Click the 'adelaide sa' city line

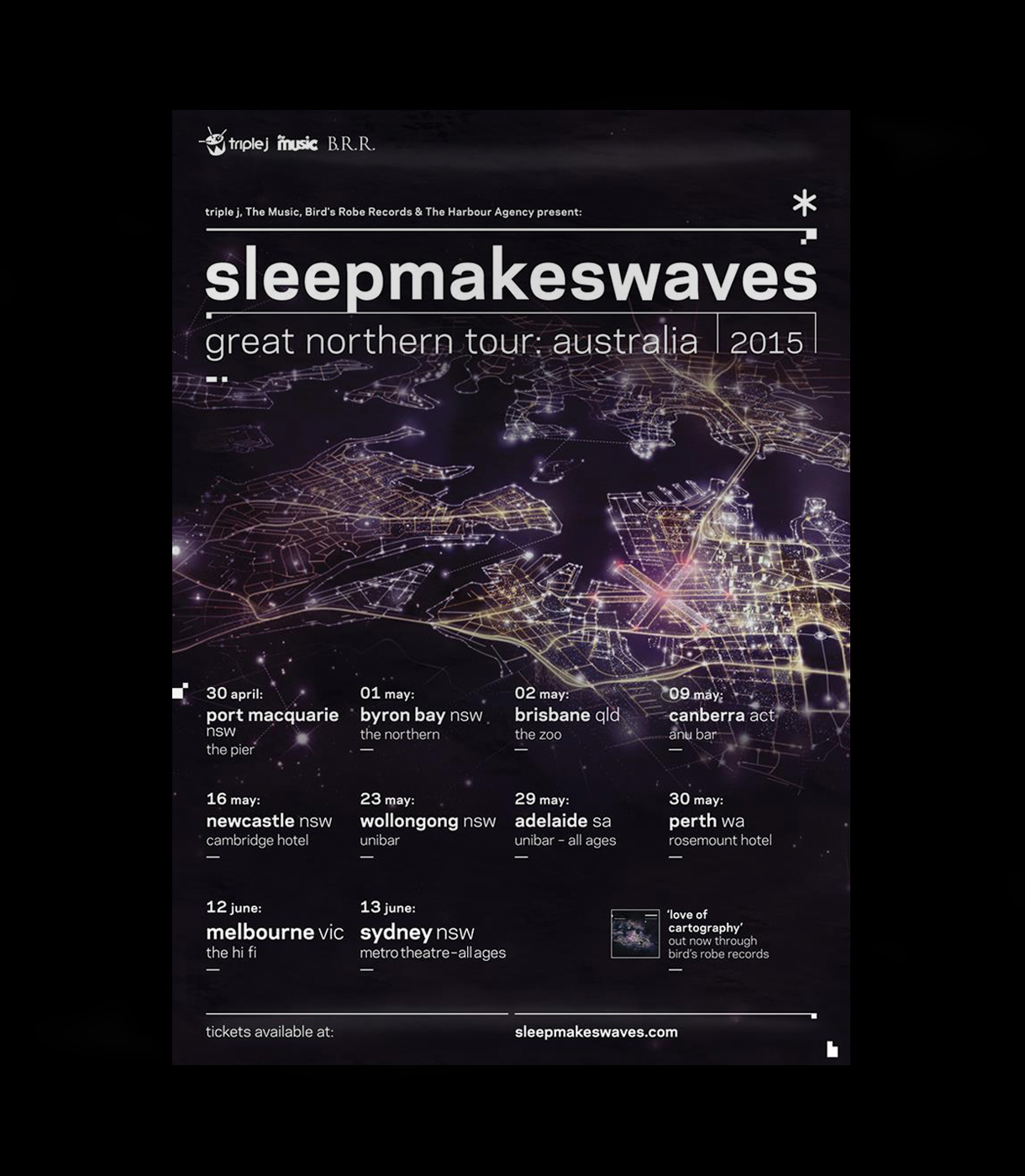[563, 821]
